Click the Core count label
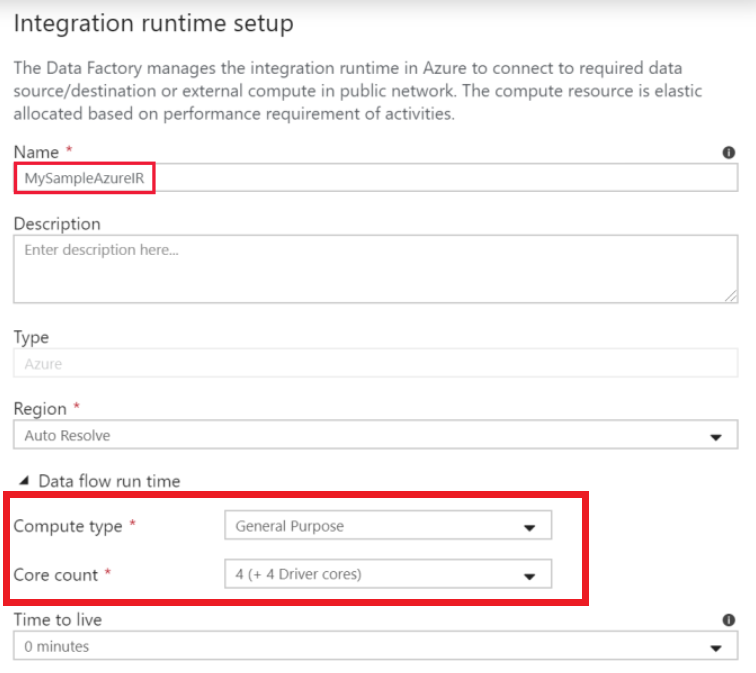Viewport: 756px width, 673px height. (x=56, y=575)
